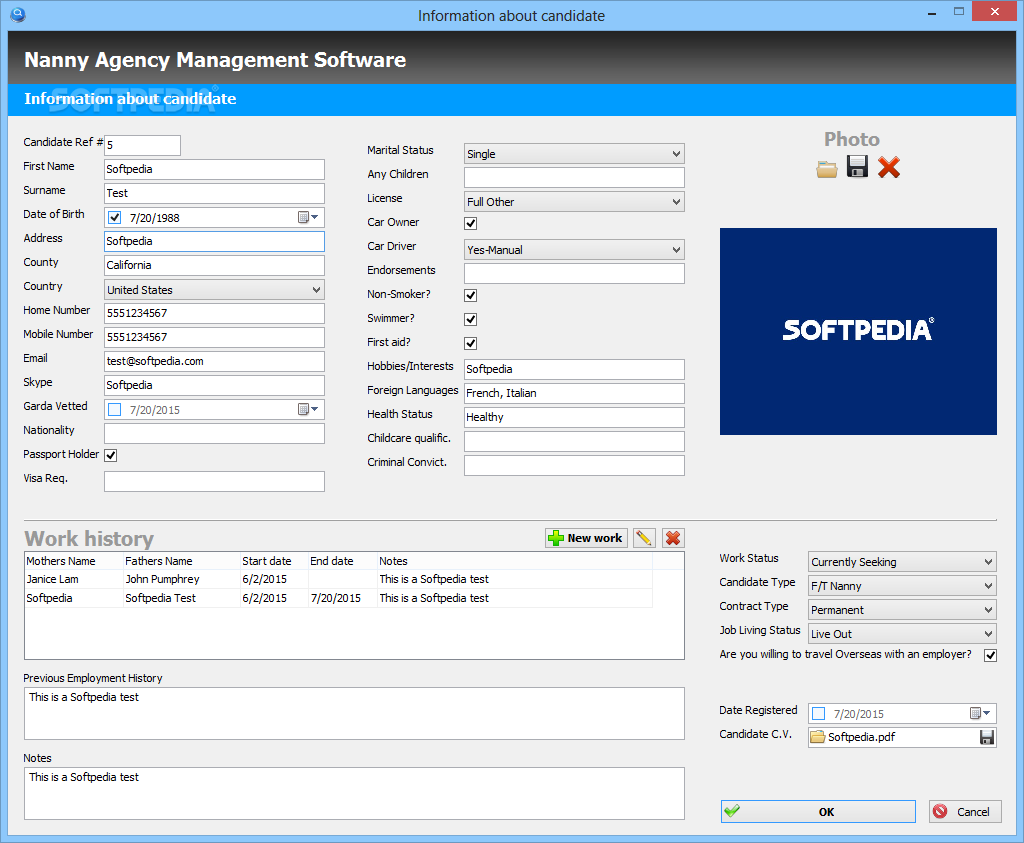The height and width of the screenshot is (843, 1024).
Task: Delete selected work history entry
Action: coord(673,538)
